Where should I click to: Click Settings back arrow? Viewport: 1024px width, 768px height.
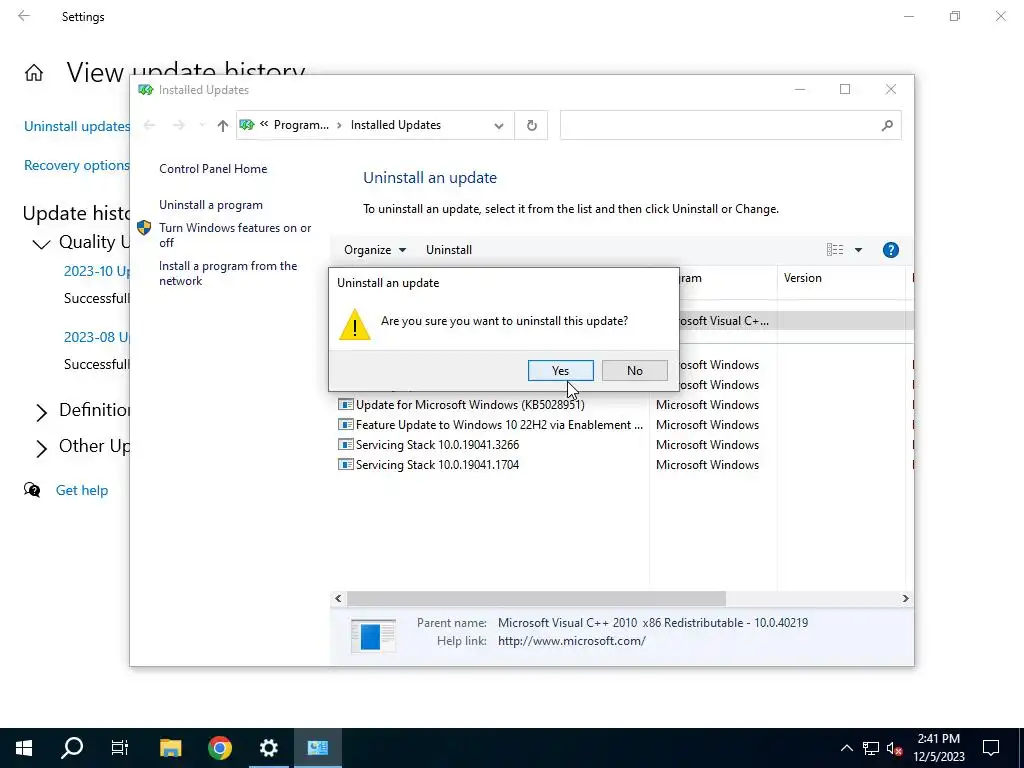[x=24, y=16]
